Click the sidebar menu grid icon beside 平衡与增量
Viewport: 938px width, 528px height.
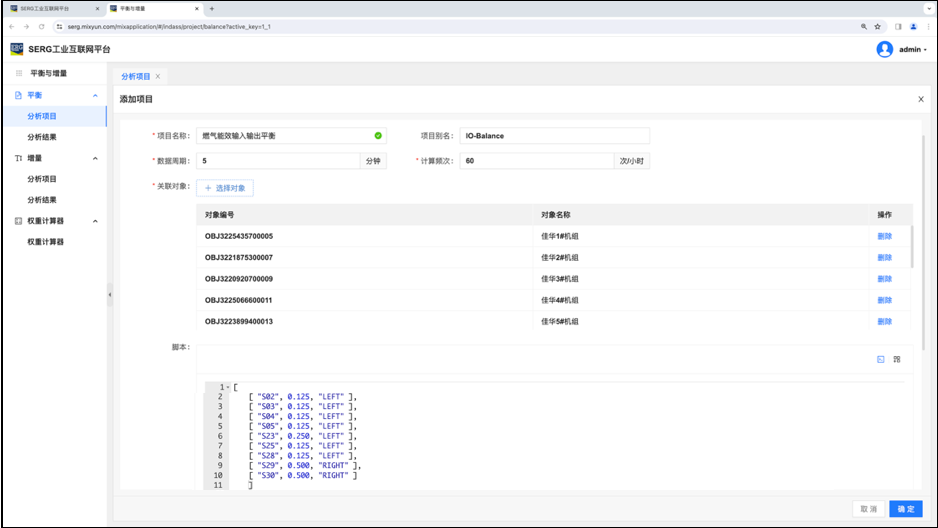pos(18,73)
